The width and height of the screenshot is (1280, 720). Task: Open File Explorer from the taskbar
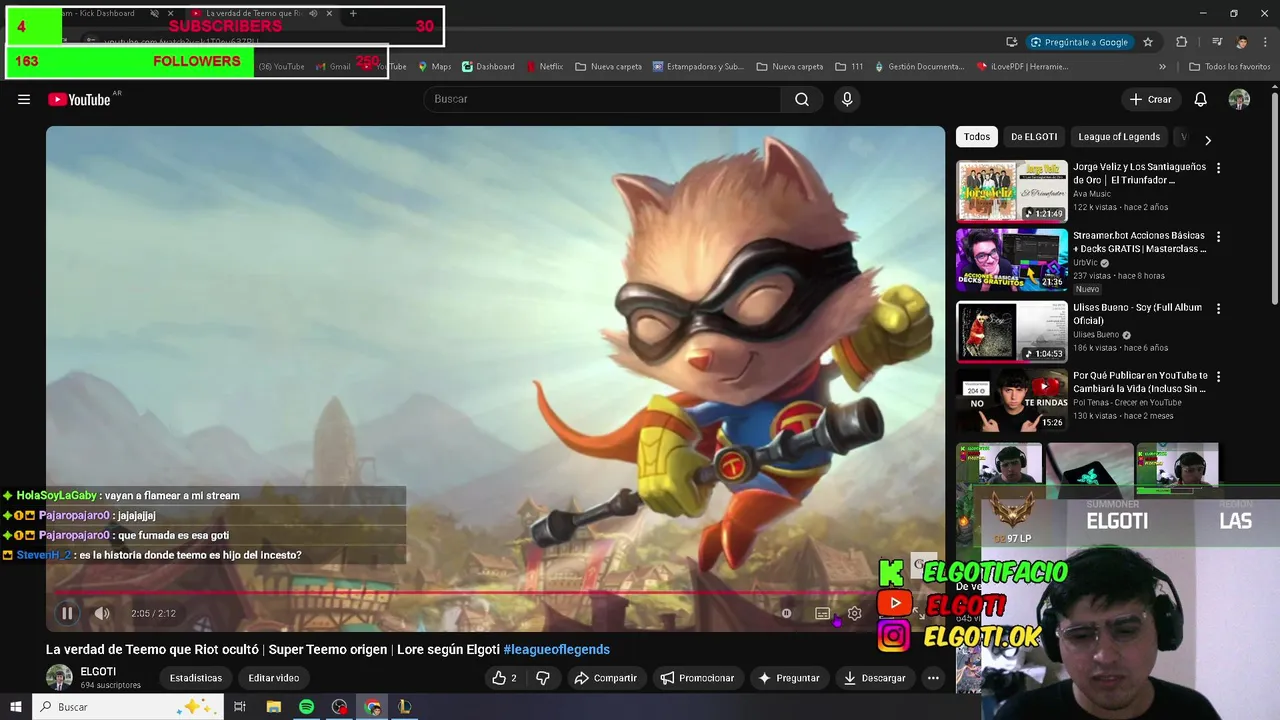tap(274, 707)
